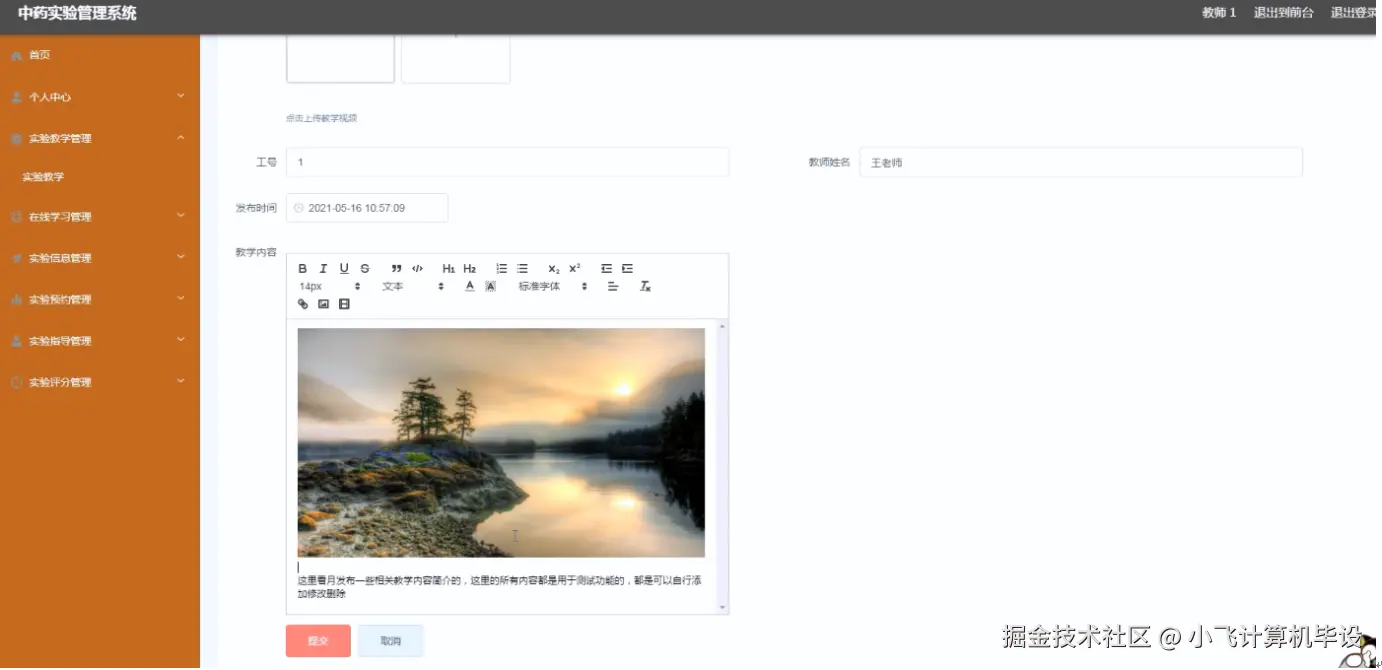This screenshot has width=1382, height=670.
Task: Click the 取消 cancel button
Action: [x=391, y=641]
